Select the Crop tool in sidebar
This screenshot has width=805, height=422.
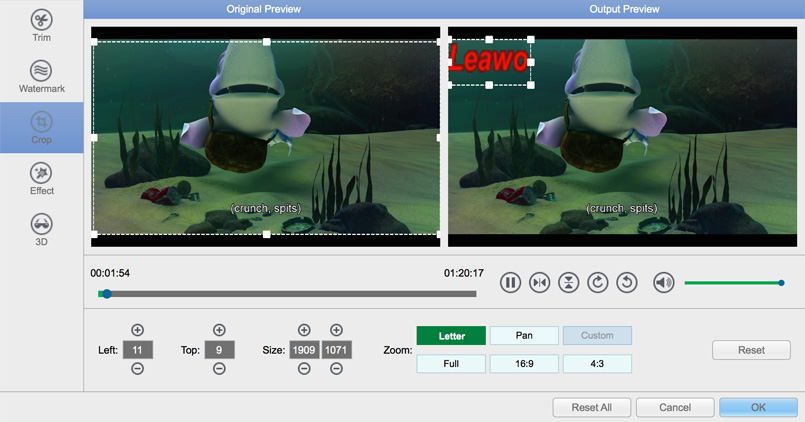coord(42,127)
